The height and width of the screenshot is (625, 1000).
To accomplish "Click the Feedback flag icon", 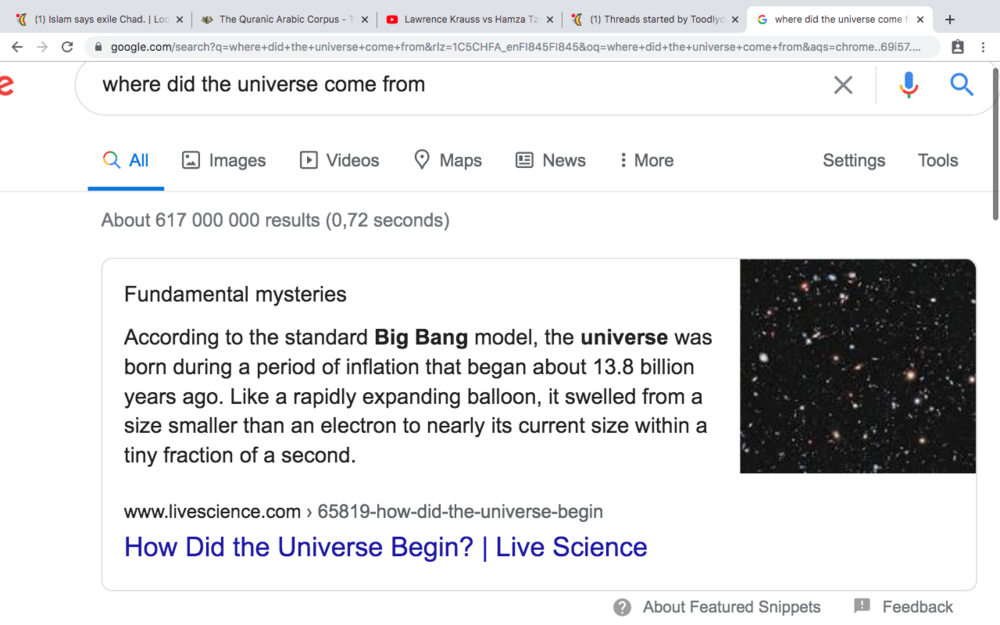I will 862,606.
